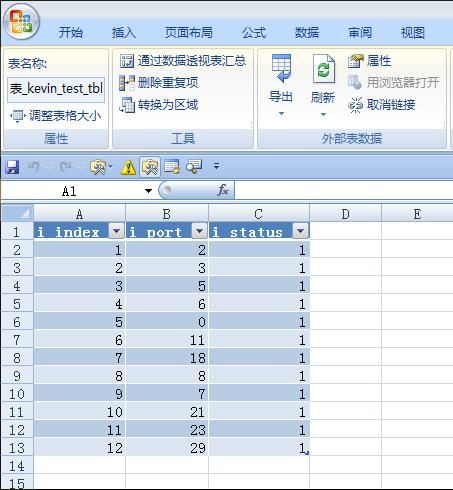Switch to the 插入 ribbon tab

[124, 33]
